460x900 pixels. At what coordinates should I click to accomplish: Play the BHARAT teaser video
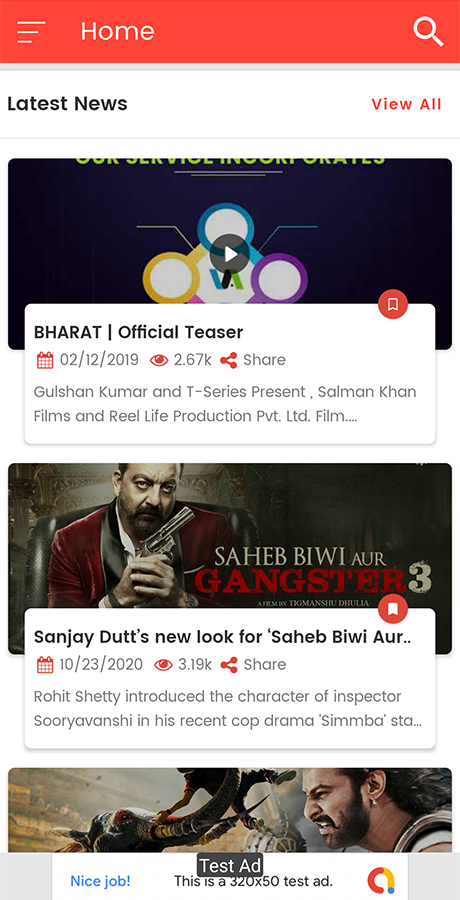pos(230,254)
